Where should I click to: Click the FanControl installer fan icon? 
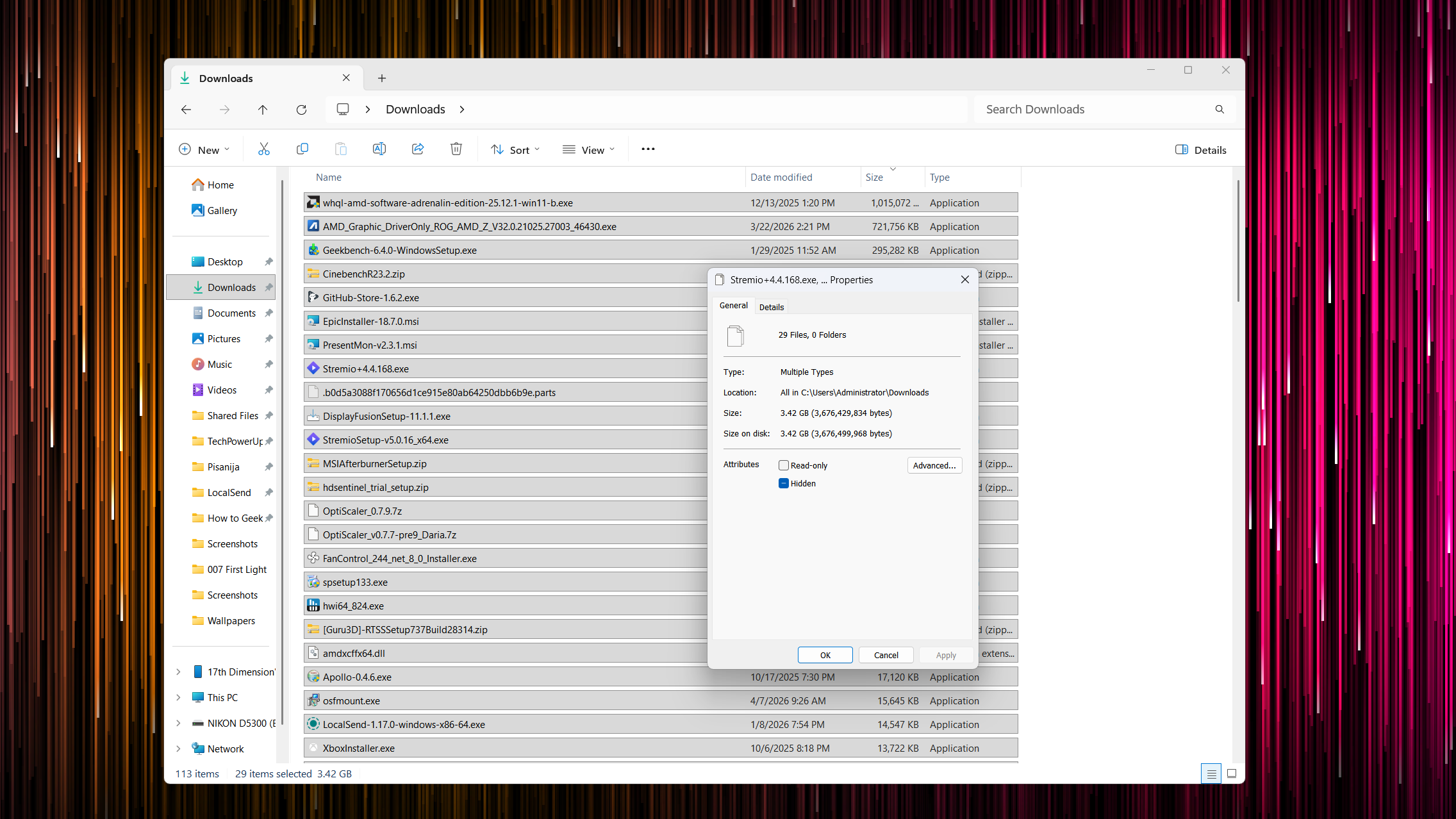coord(313,558)
